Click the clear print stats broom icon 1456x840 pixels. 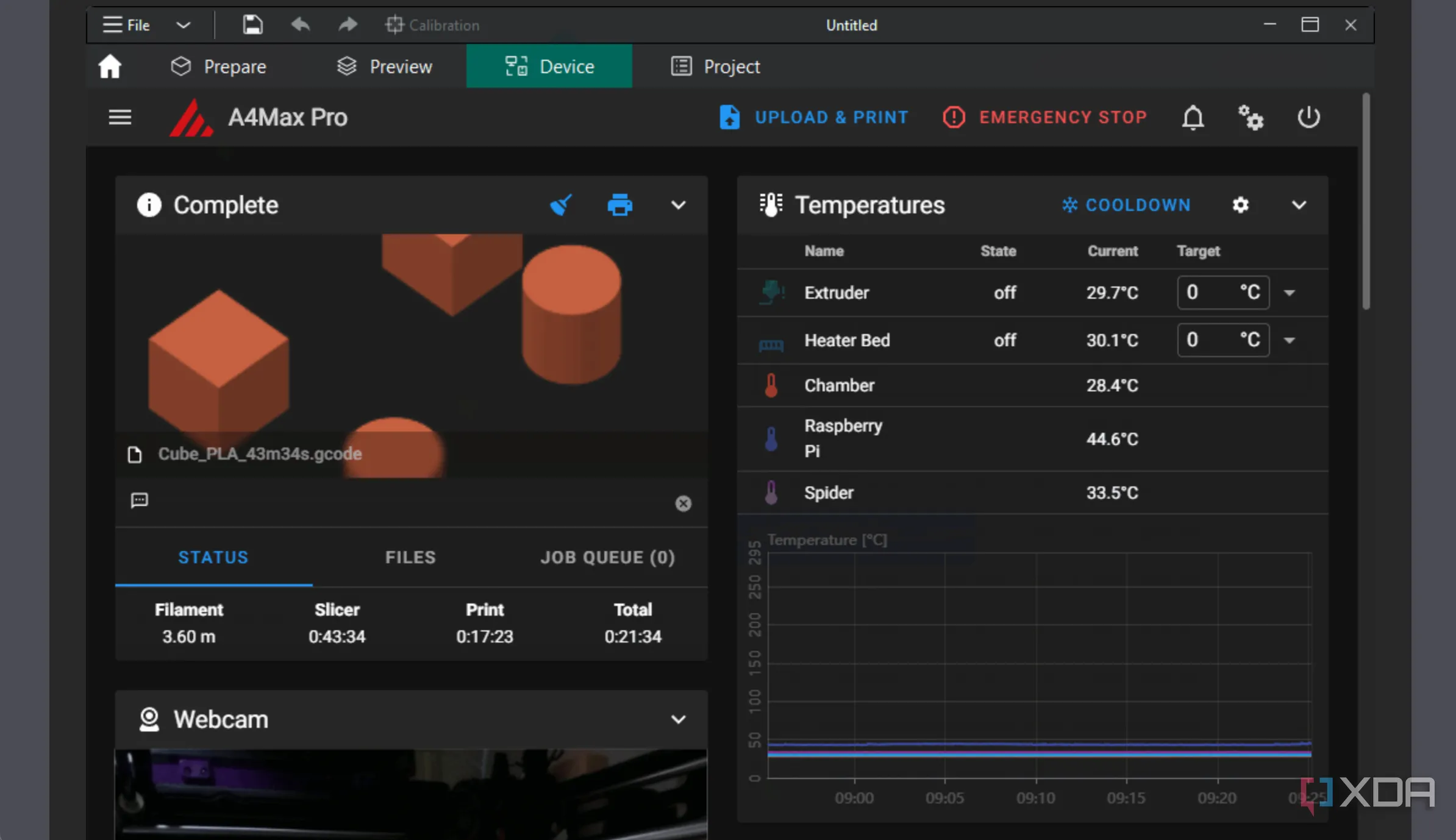click(x=561, y=205)
